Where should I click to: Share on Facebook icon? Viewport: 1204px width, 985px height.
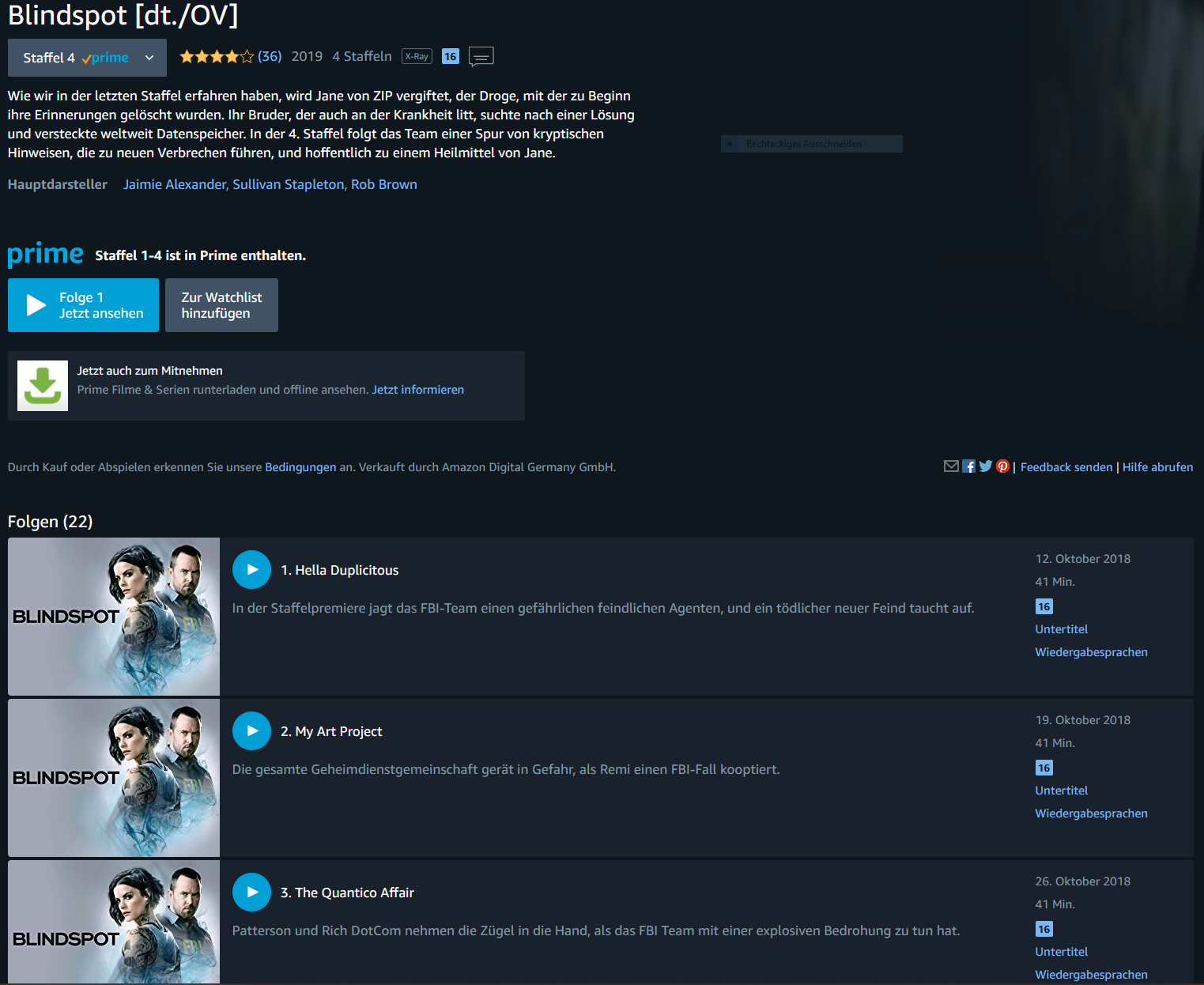968,466
